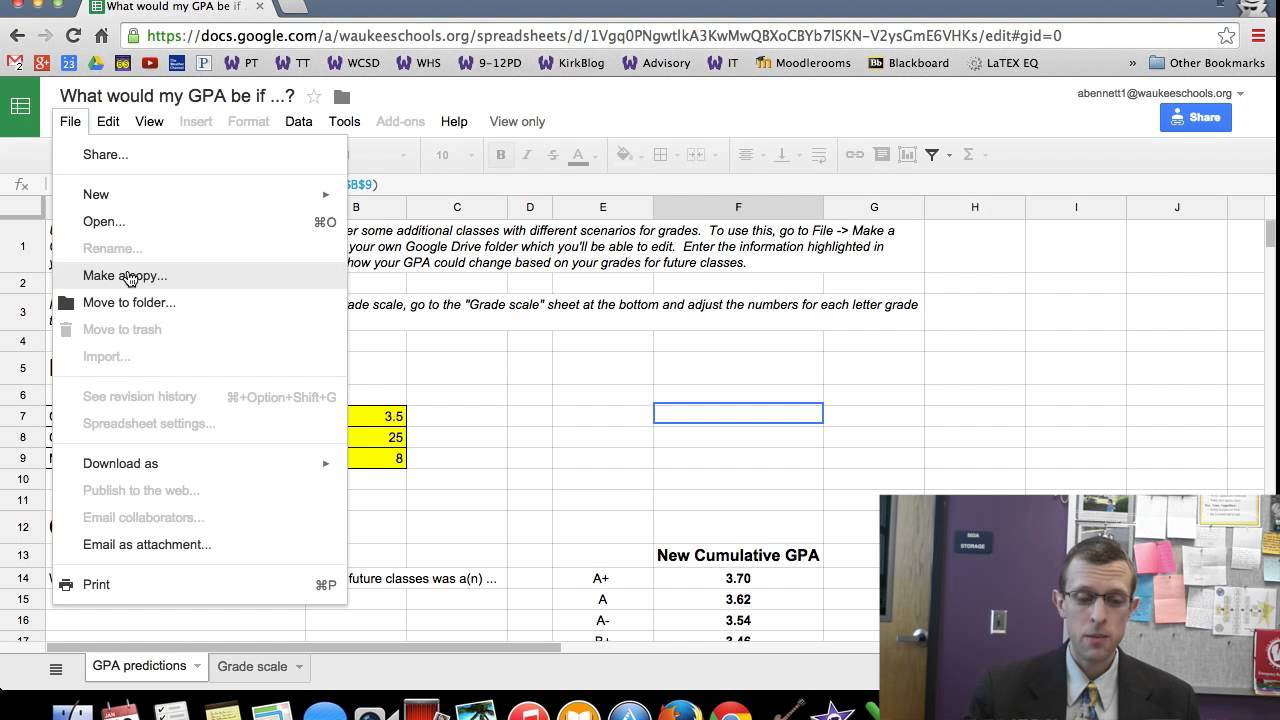Click the folder icon beside the title
The image size is (1280, 720).
click(x=342, y=97)
